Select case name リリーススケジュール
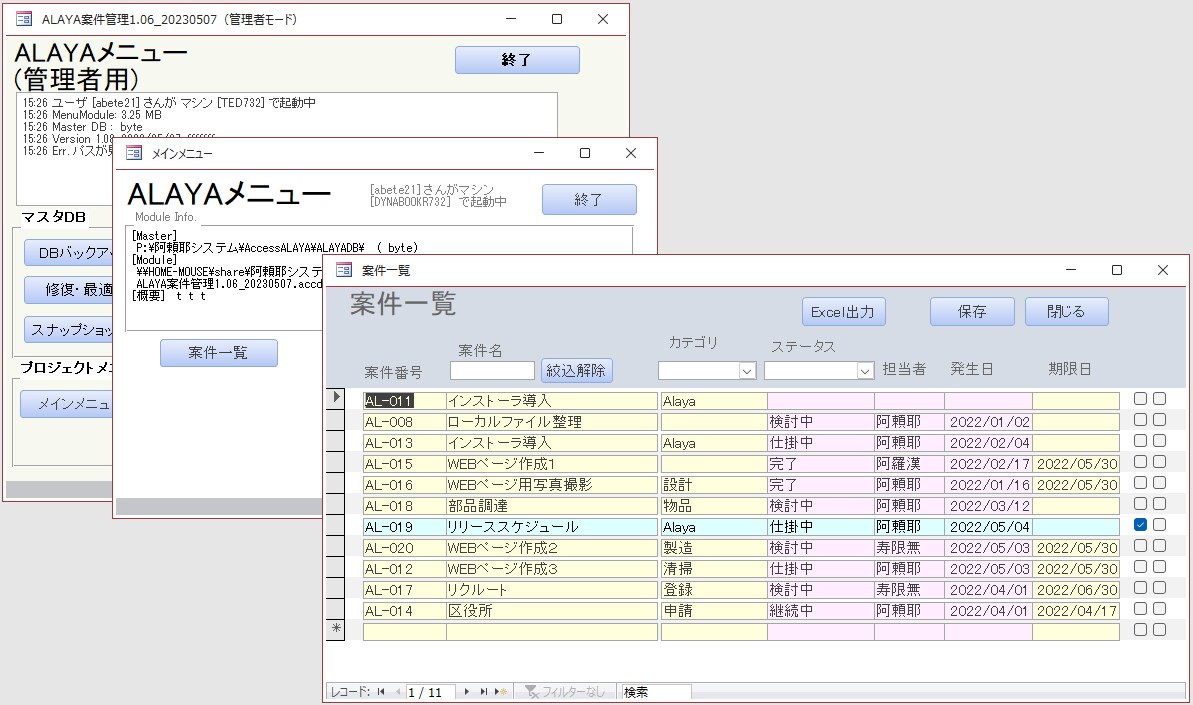Image resolution: width=1193 pixels, height=705 pixels. [x=552, y=527]
